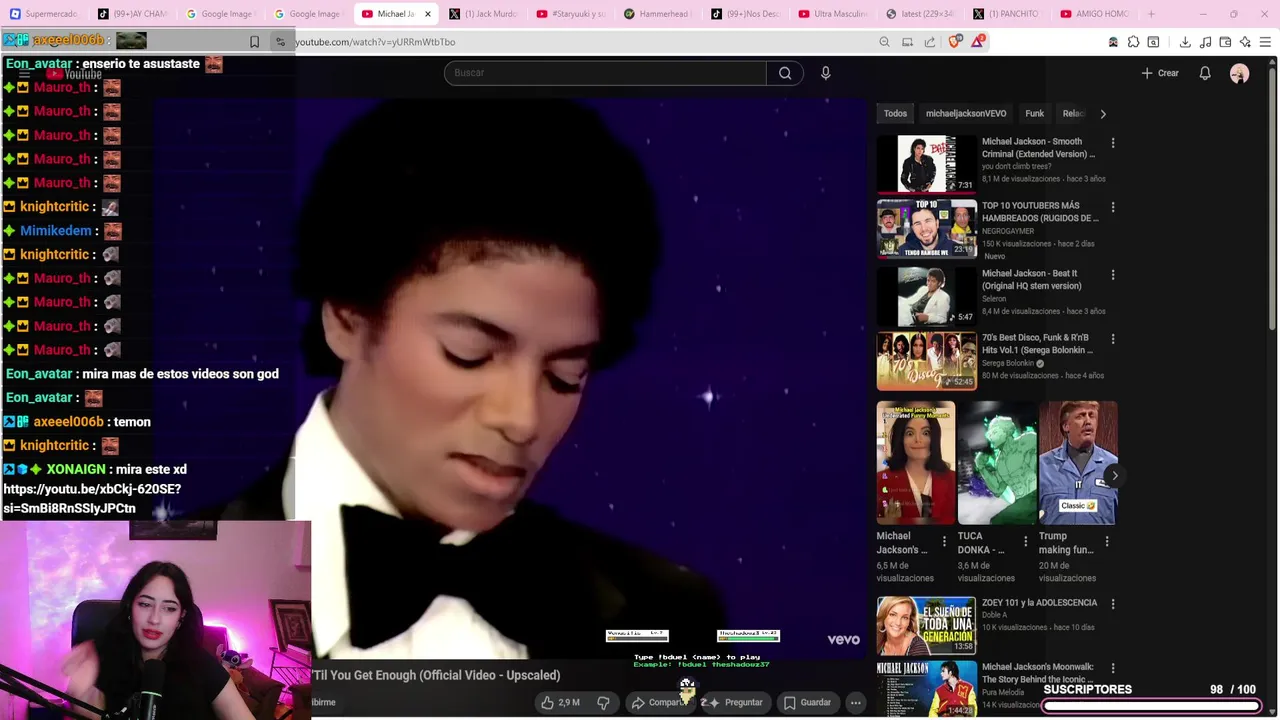Open browser hamburger main menu
The image size is (1280, 720).
(x=1265, y=42)
